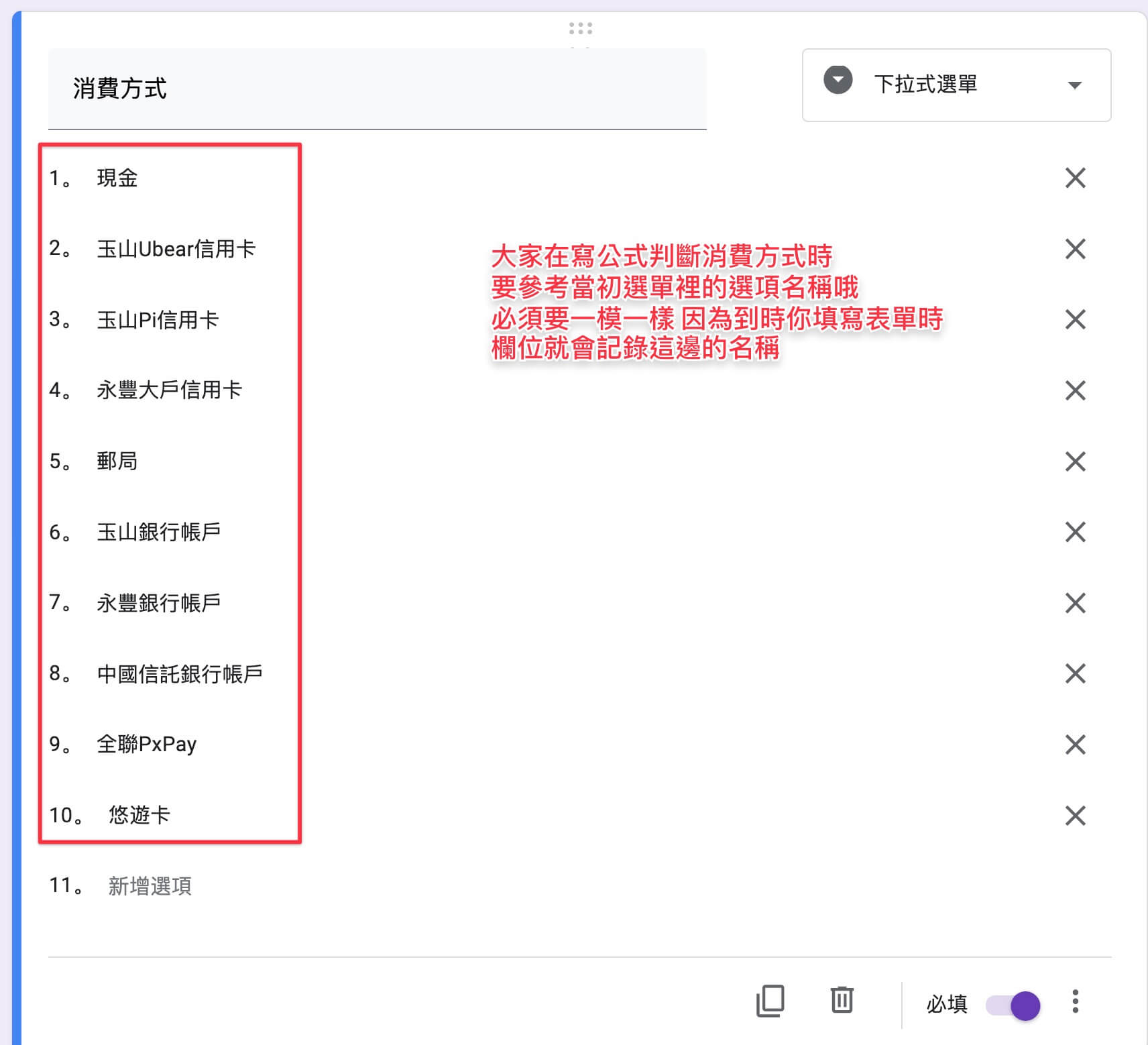Delete the 郵局 option via its X icon
The width and height of the screenshot is (1148, 1045).
1075,461
